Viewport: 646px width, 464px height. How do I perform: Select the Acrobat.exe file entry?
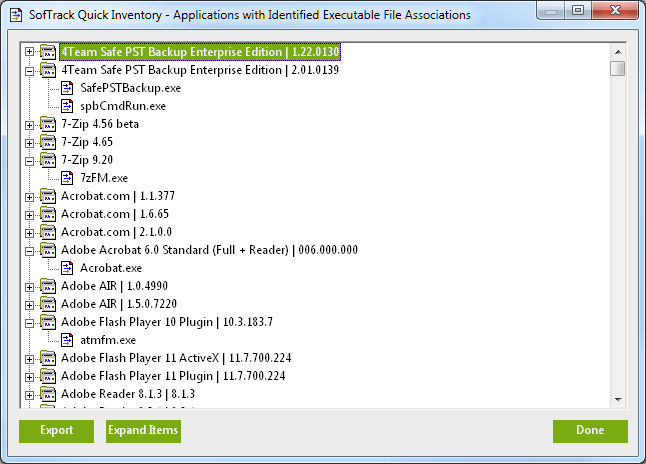coord(111,268)
